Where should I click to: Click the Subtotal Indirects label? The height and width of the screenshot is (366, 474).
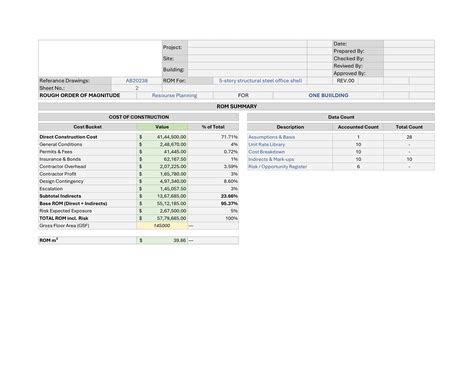tap(60, 196)
